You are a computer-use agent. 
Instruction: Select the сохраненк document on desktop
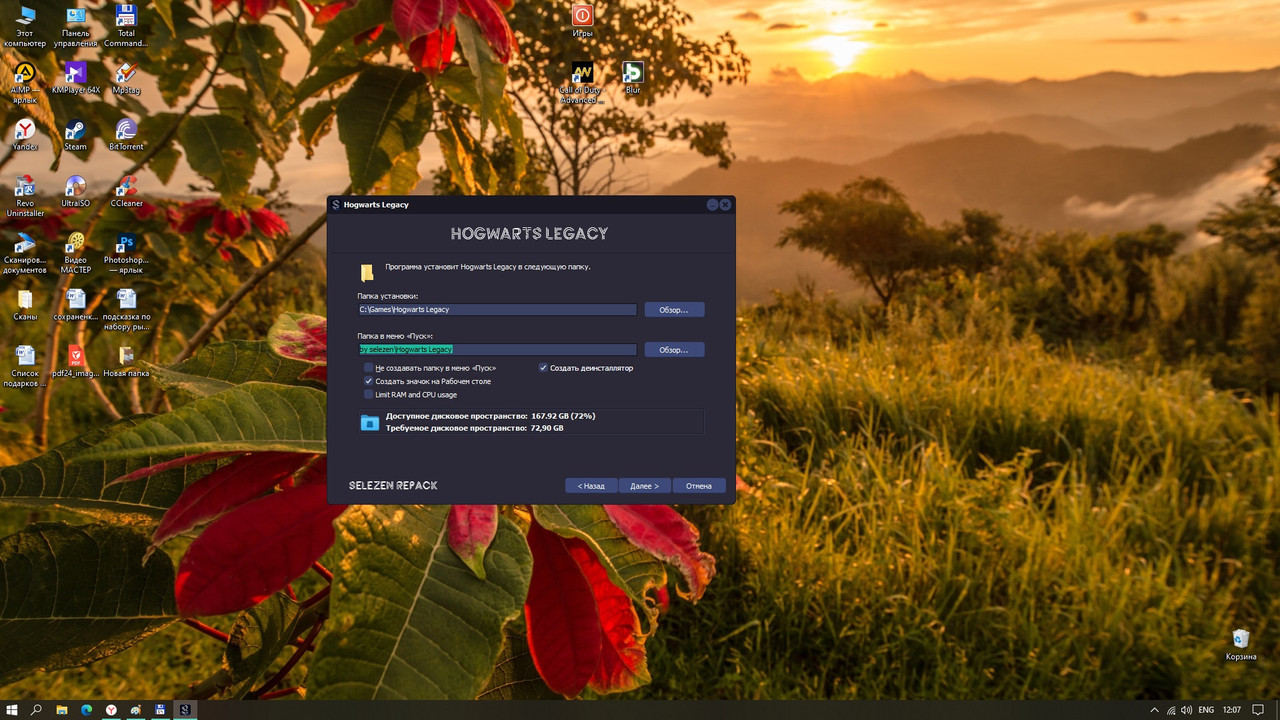coord(75,305)
